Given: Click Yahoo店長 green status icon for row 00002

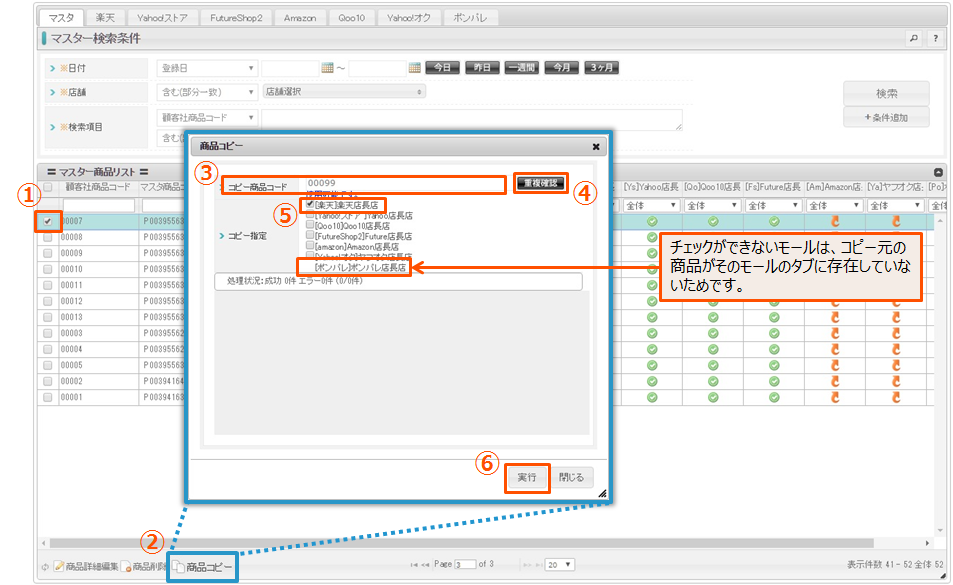Looking at the screenshot, I should (x=652, y=381).
